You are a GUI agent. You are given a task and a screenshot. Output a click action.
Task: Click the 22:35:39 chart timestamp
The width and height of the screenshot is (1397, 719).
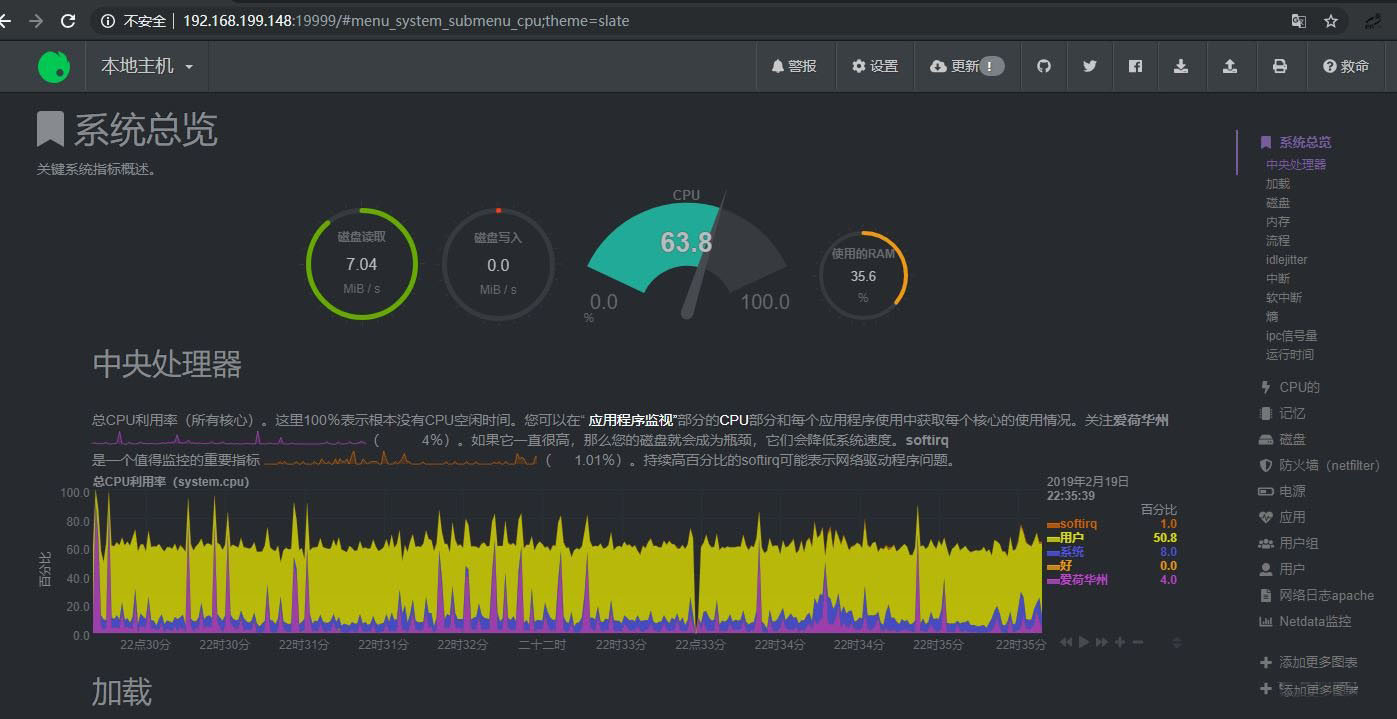(1070, 495)
